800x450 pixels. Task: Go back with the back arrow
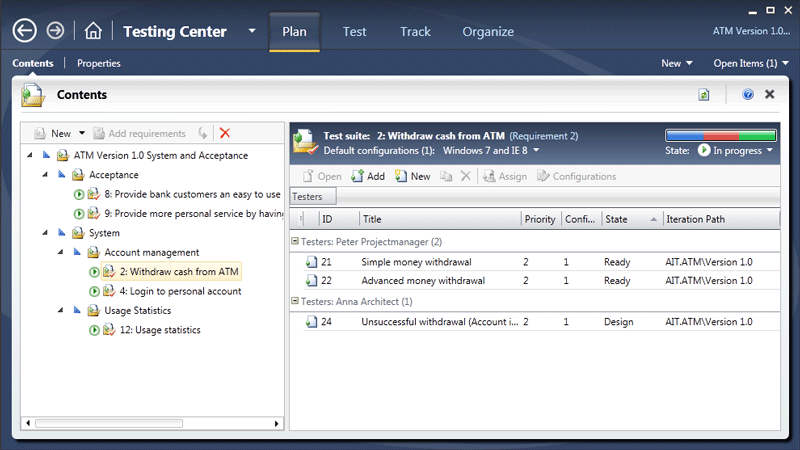pyautogui.click(x=24, y=31)
